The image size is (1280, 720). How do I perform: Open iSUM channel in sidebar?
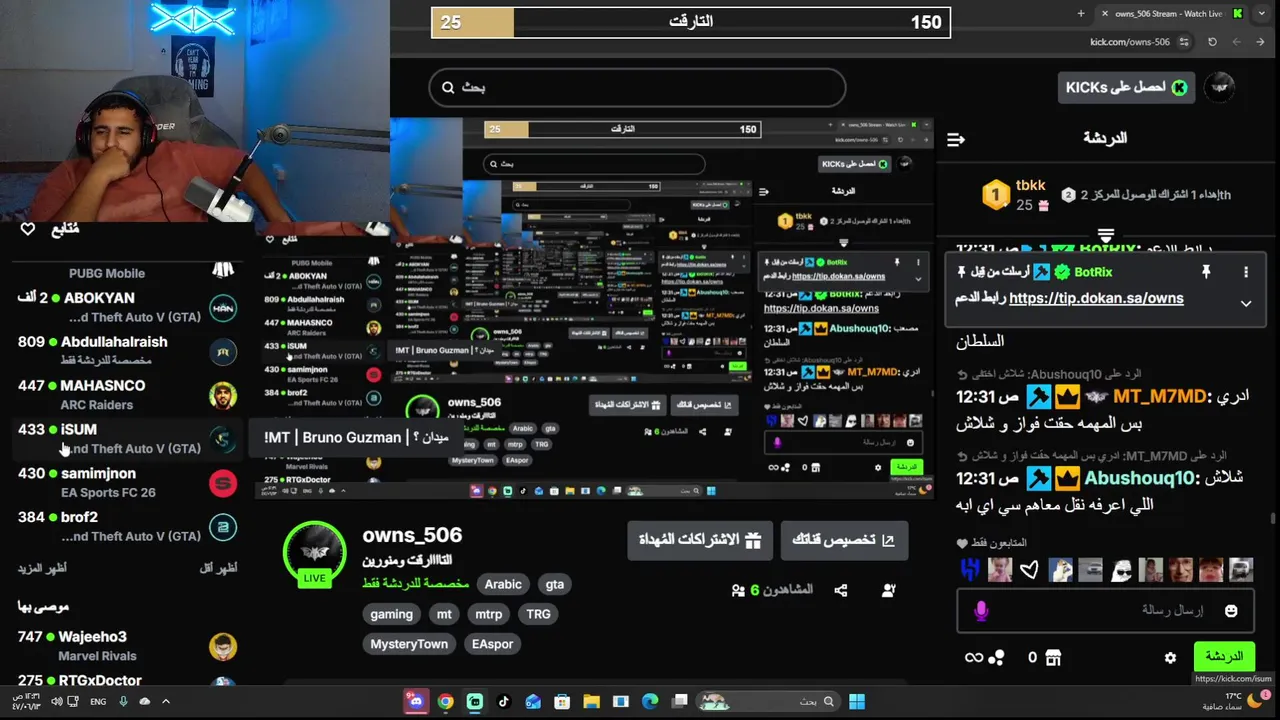click(x=127, y=438)
